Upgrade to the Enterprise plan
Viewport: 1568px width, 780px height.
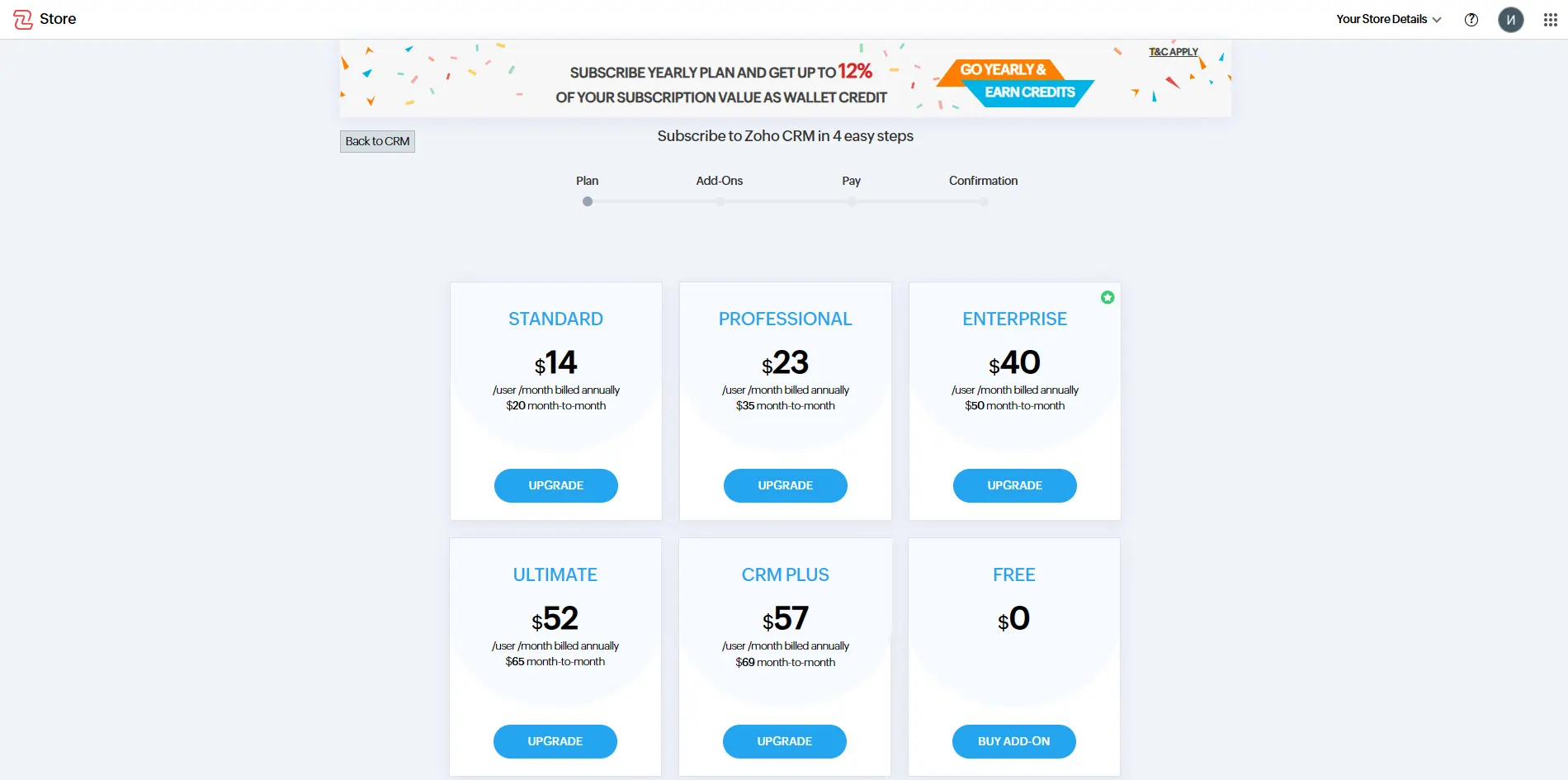coord(1015,485)
